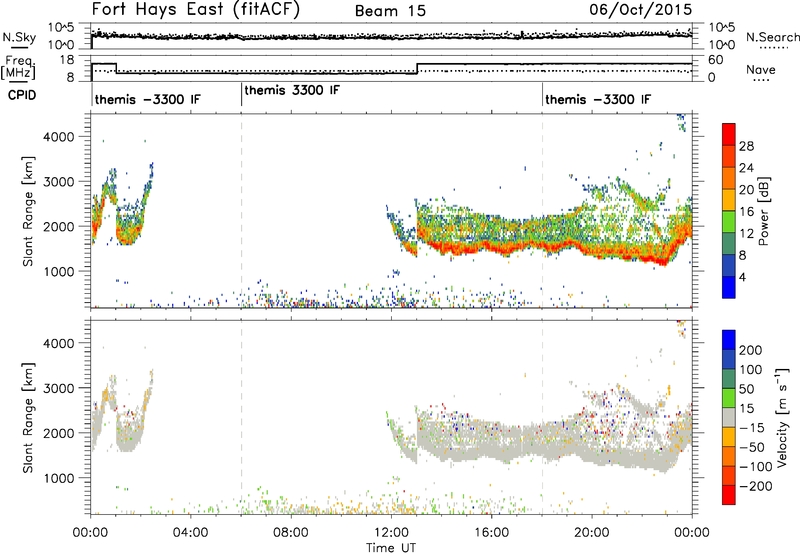
Task: Click the date '06/Oct/2015'
Action: (641, 10)
